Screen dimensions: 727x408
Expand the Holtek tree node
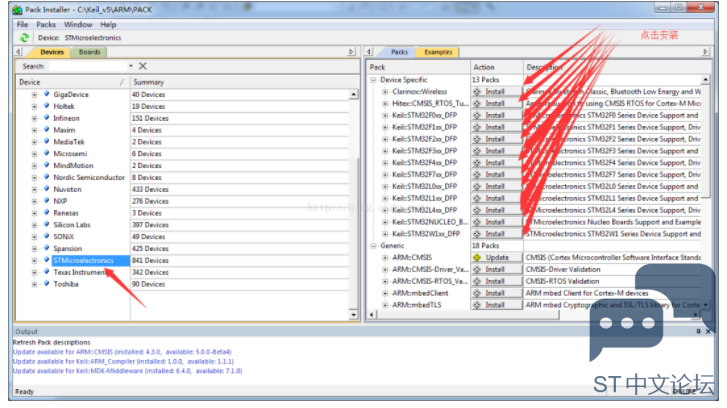tap(34, 106)
